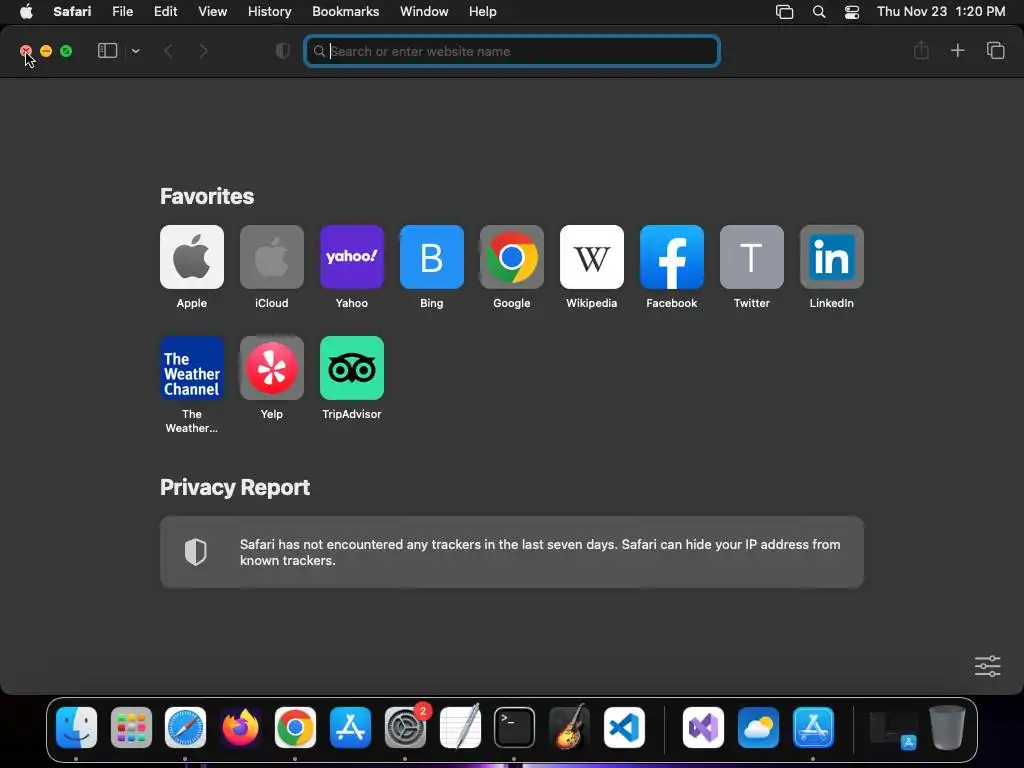Open App Store from the Dock
Image resolution: width=1024 pixels, height=768 pixels.
click(350, 727)
